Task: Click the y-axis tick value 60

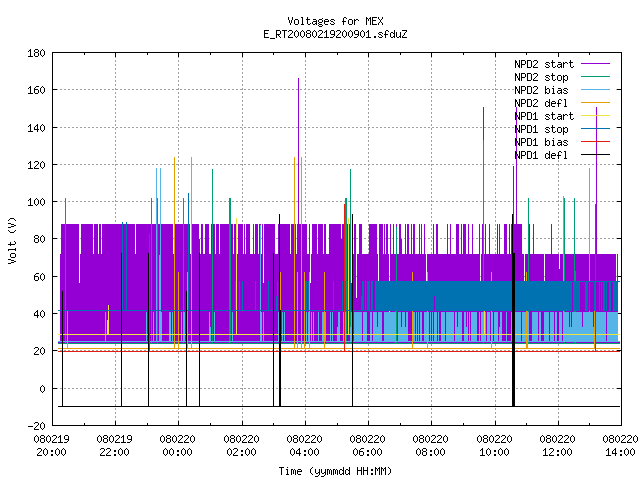Action: pos(39,277)
